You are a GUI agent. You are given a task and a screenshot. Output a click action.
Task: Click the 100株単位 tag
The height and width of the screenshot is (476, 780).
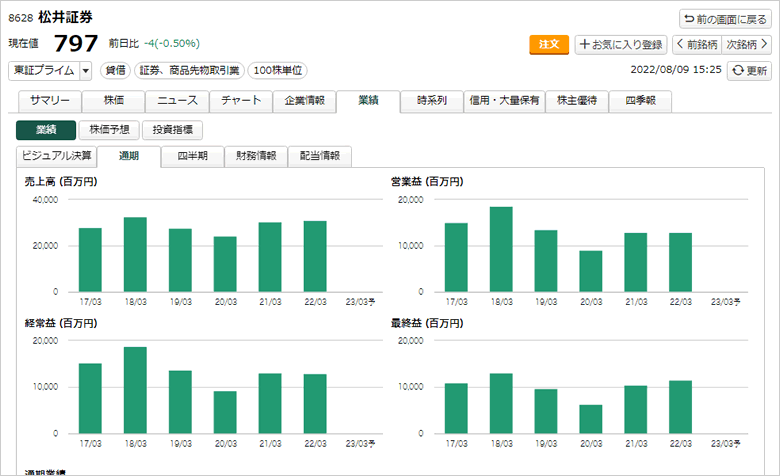pyautogui.click(x=278, y=71)
